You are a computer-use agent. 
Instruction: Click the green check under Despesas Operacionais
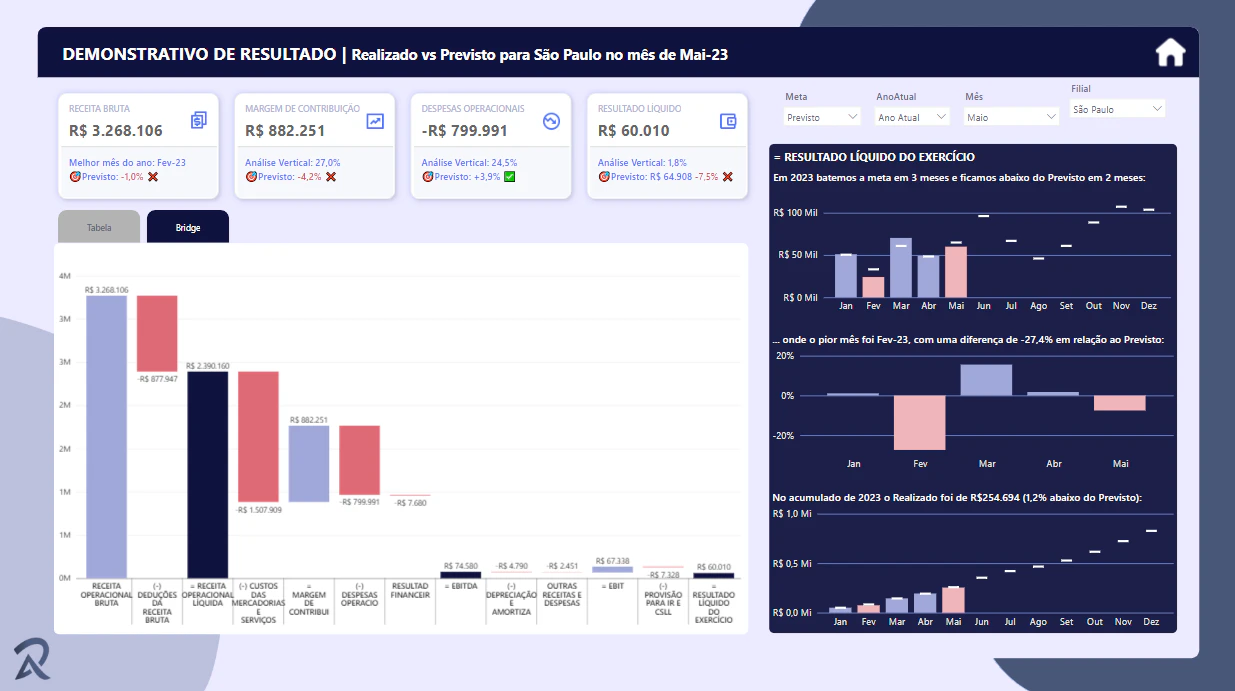pyautogui.click(x=509, y=177)
